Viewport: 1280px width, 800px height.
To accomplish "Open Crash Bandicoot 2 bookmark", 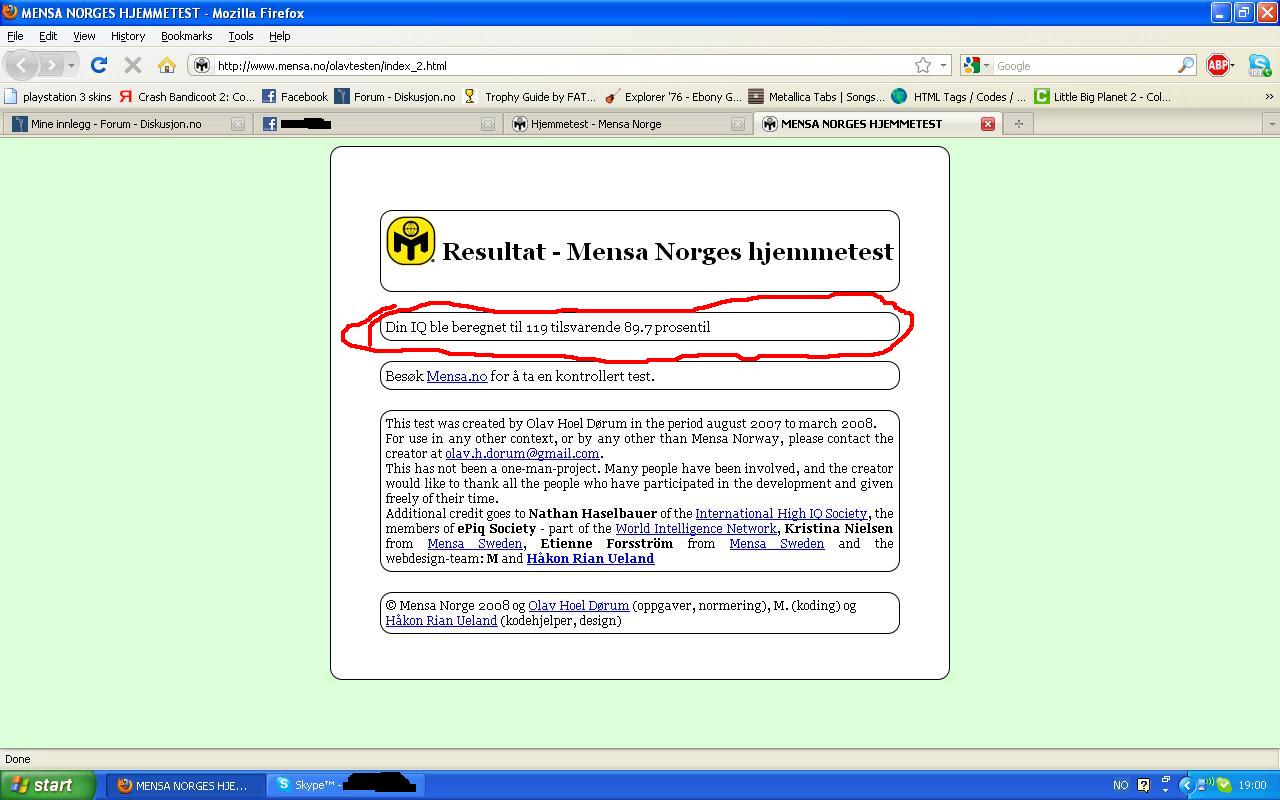I will click(x=187, y=97).
